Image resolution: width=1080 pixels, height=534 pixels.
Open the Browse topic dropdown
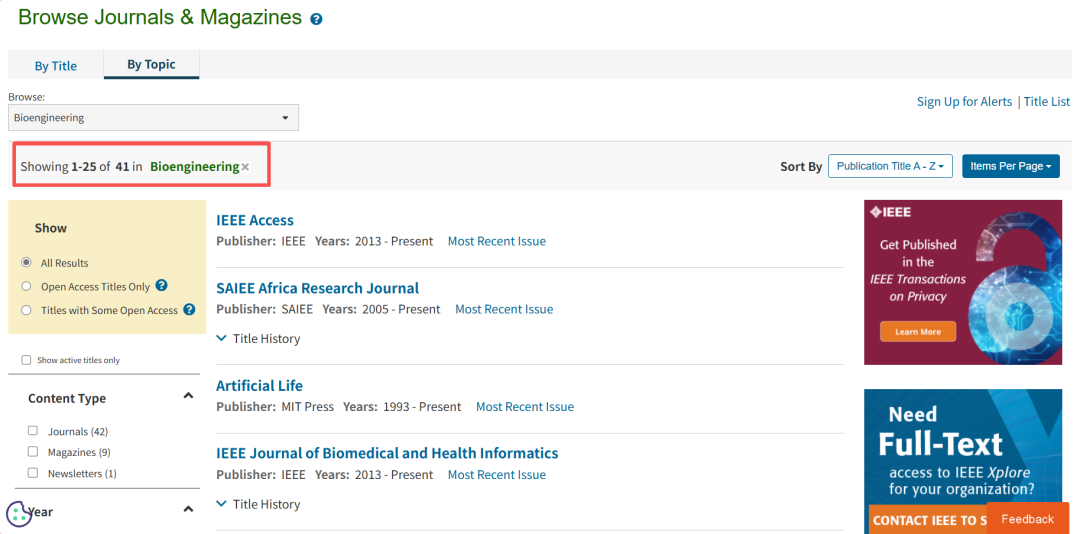pos(153,118)
